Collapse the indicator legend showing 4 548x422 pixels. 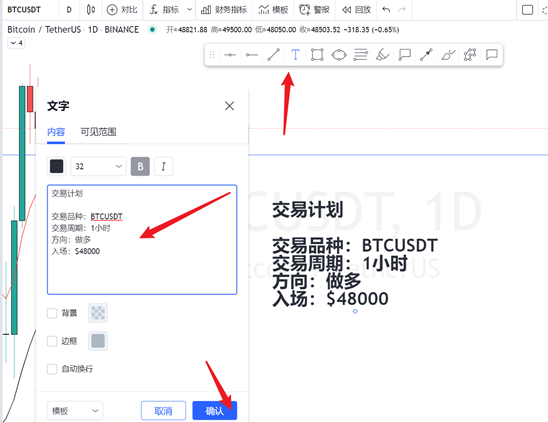tap(16, 43)
